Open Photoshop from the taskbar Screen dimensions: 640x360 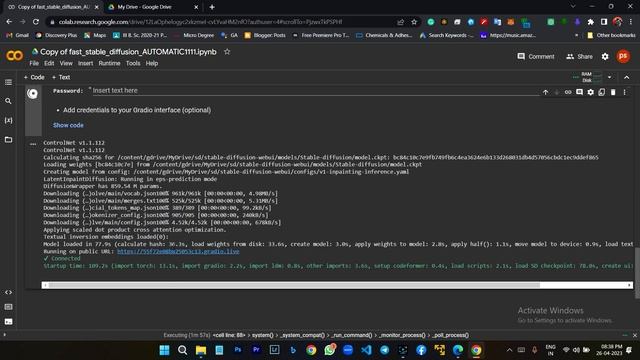point(238,350)
